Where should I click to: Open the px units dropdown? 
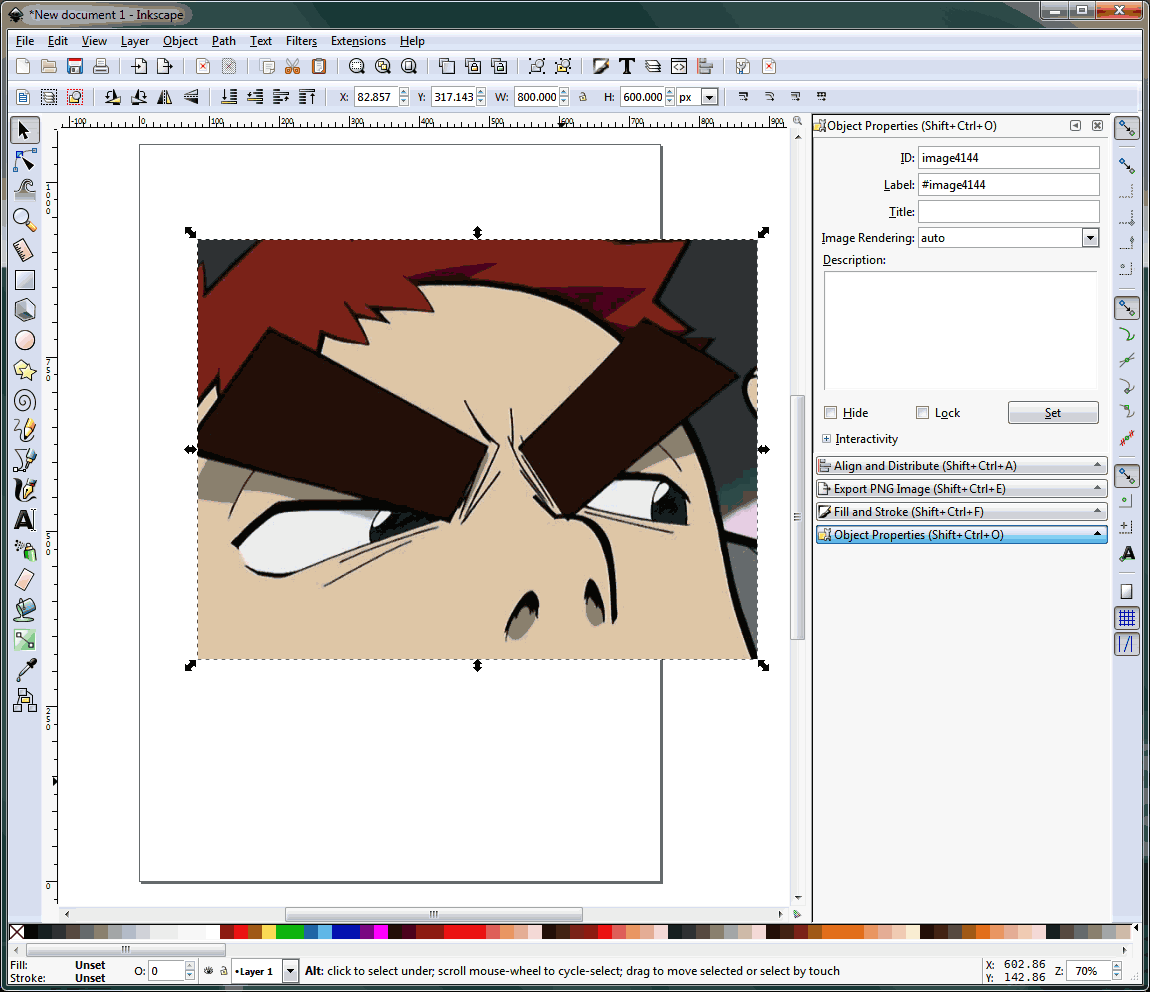point(709,97)
